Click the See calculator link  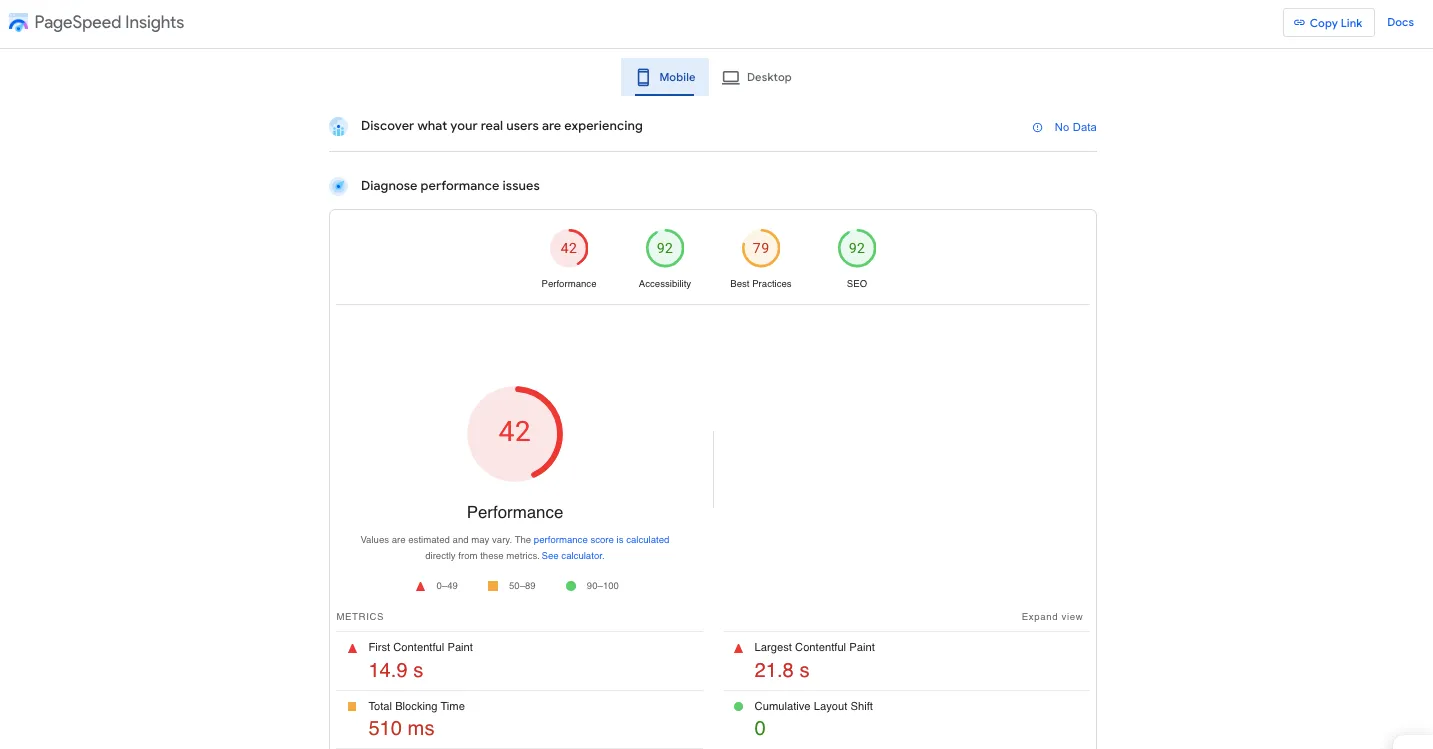572,555
